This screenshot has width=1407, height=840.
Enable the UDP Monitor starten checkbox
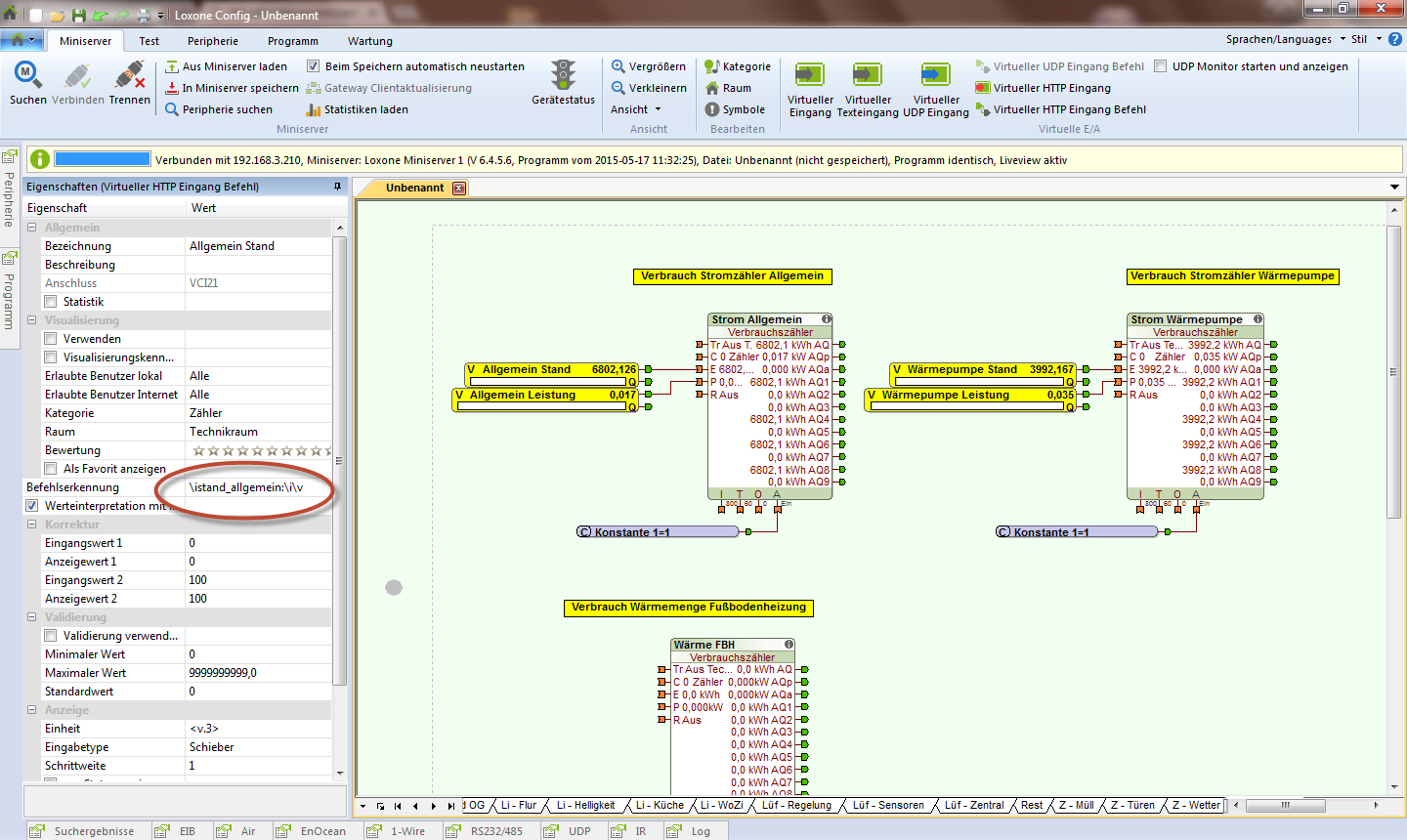point(1161,66)
